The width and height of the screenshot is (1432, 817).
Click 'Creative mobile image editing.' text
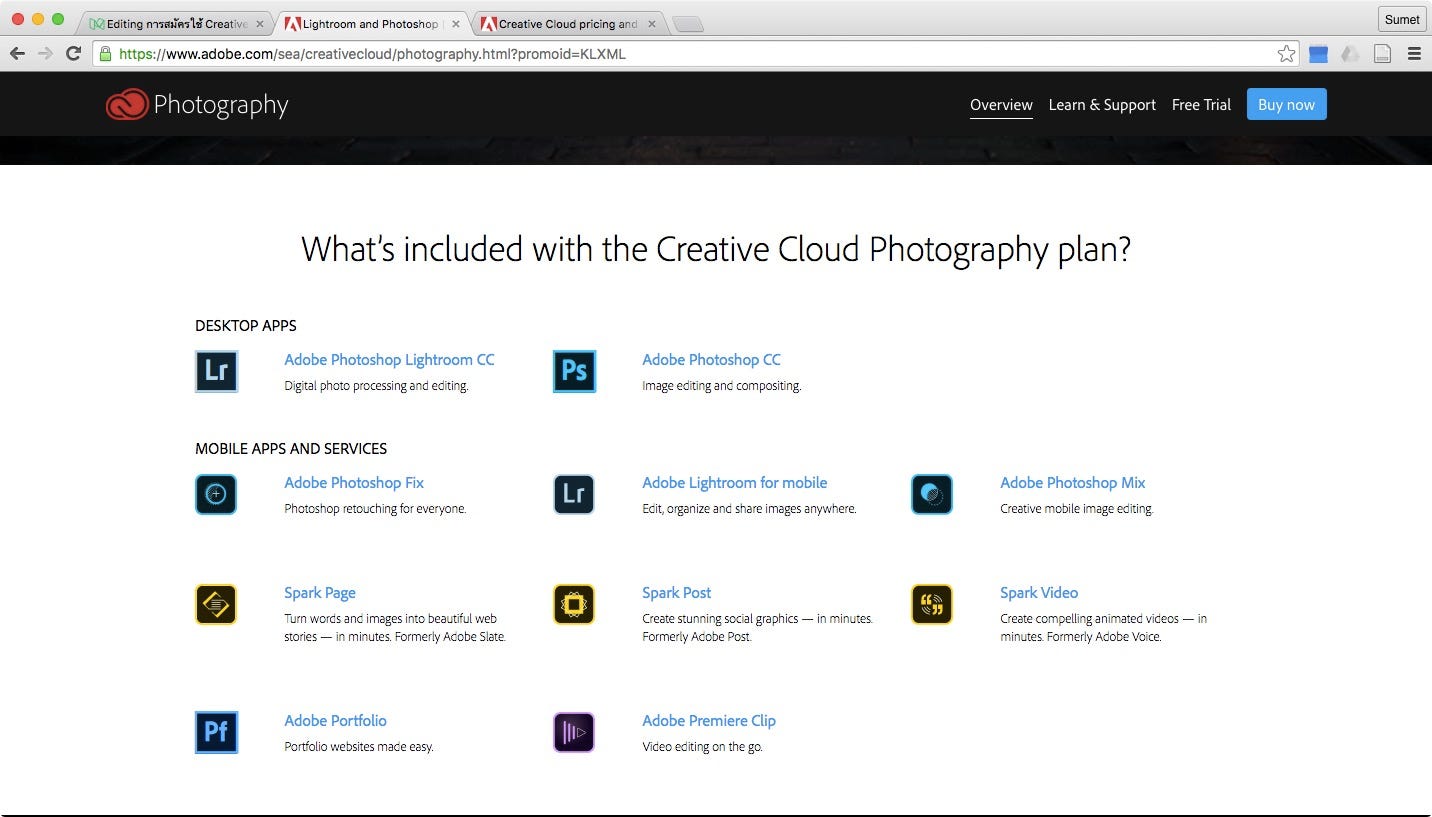point(1077,509)
